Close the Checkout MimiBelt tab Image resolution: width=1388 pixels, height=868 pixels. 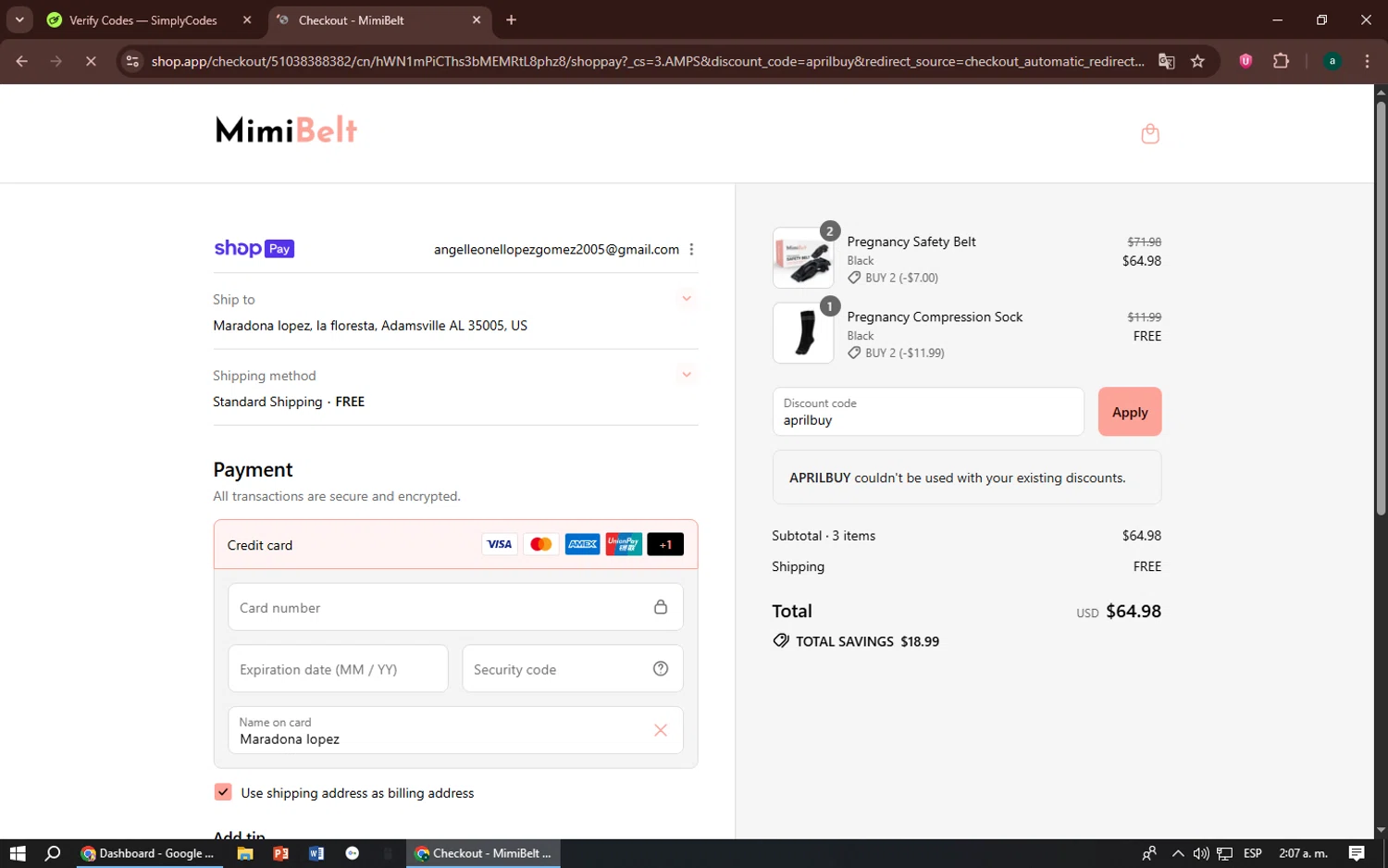point(477,20)
